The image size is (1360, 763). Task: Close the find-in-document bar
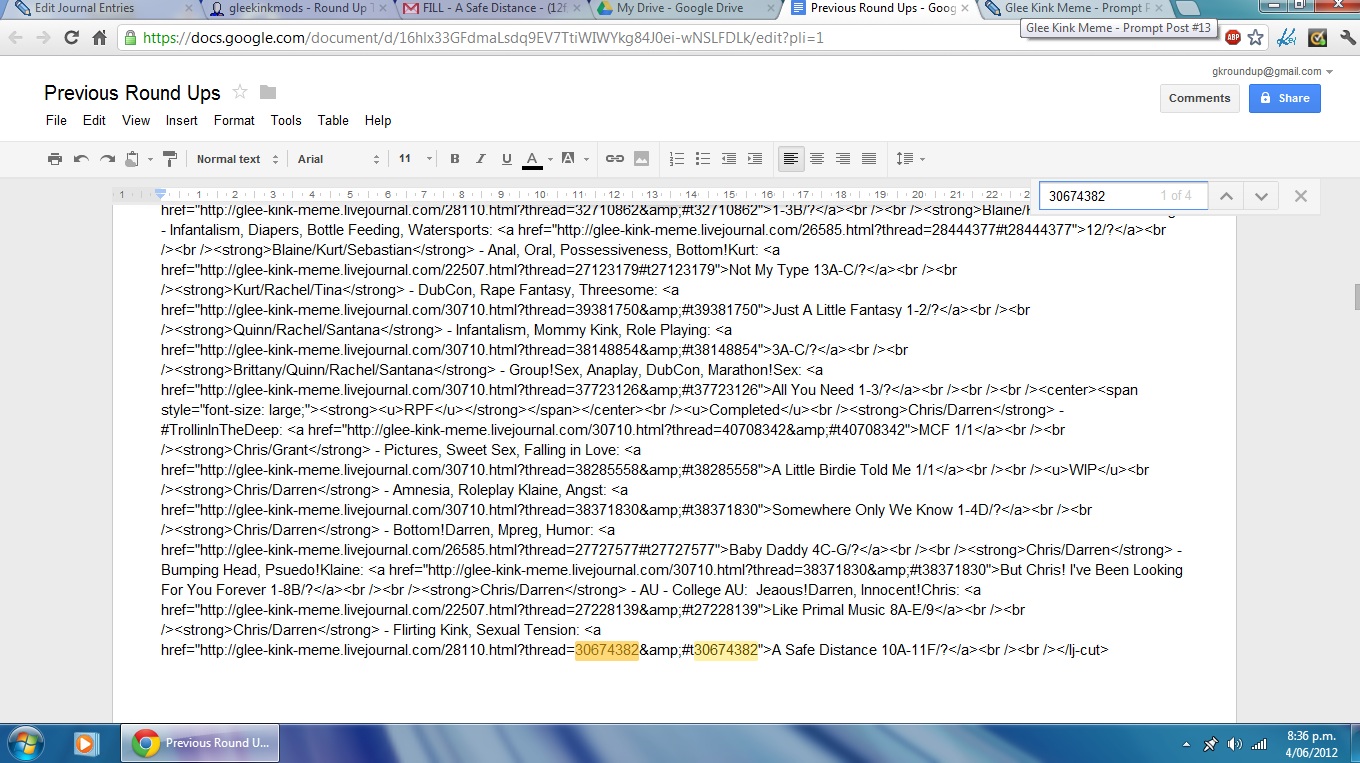(x=1301, y=196)
